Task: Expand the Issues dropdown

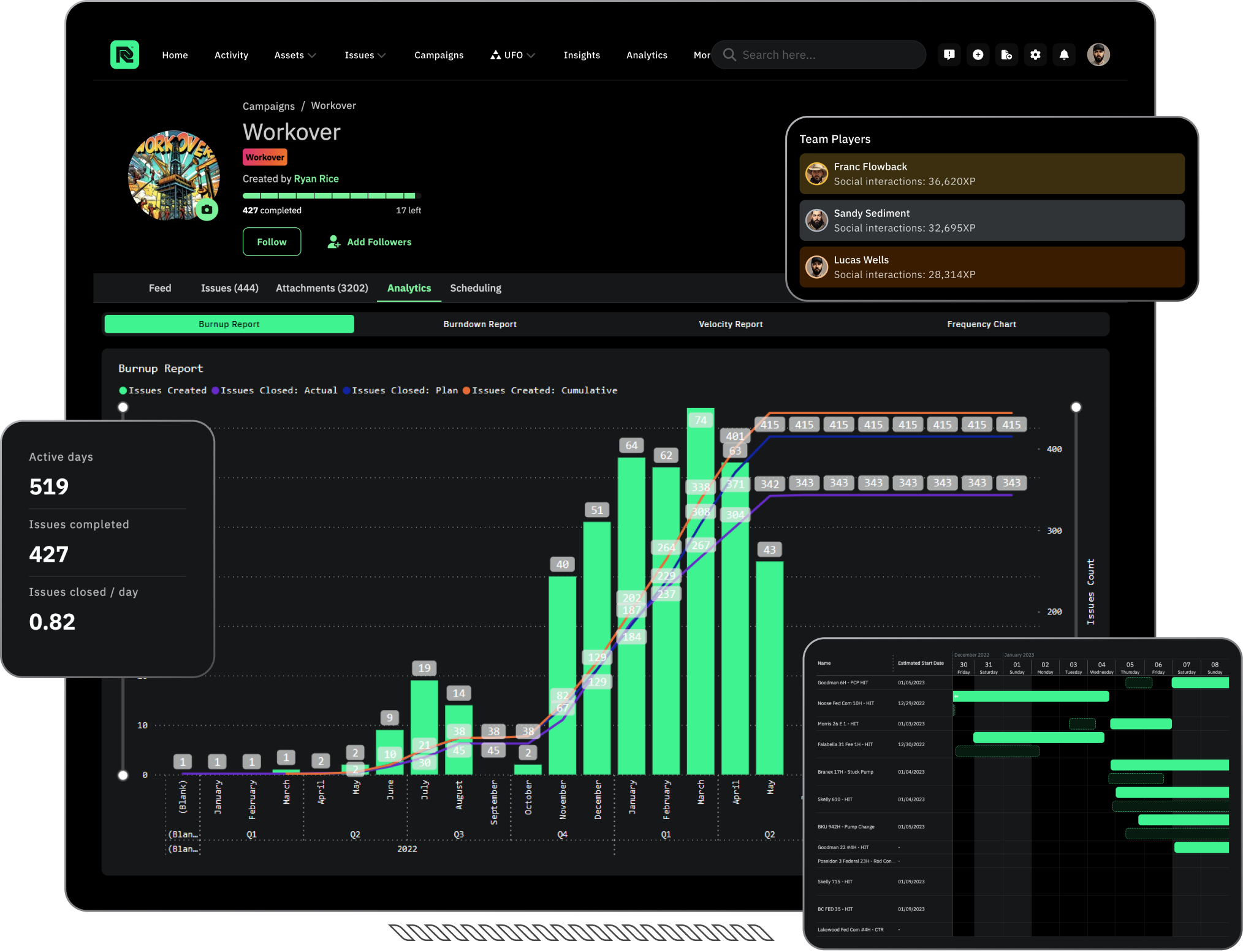Action: [x=365, y=55]
